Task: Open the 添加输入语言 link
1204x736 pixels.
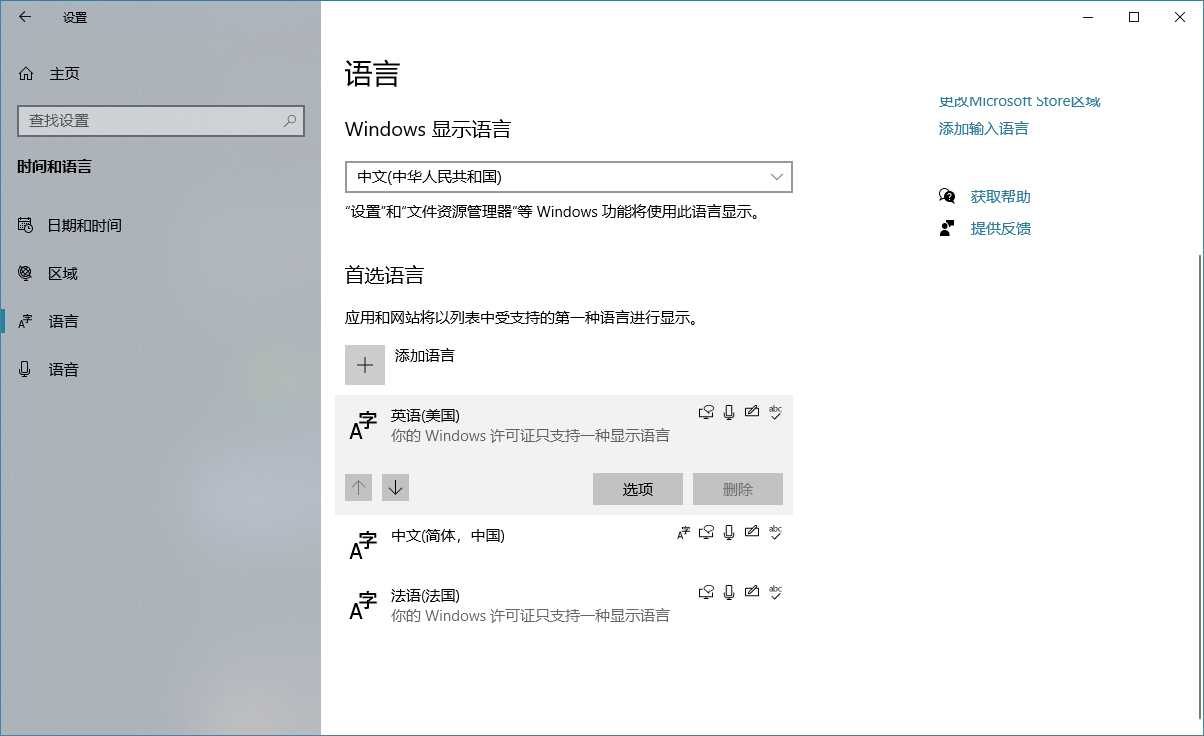Action: click(x=983, y=128)
